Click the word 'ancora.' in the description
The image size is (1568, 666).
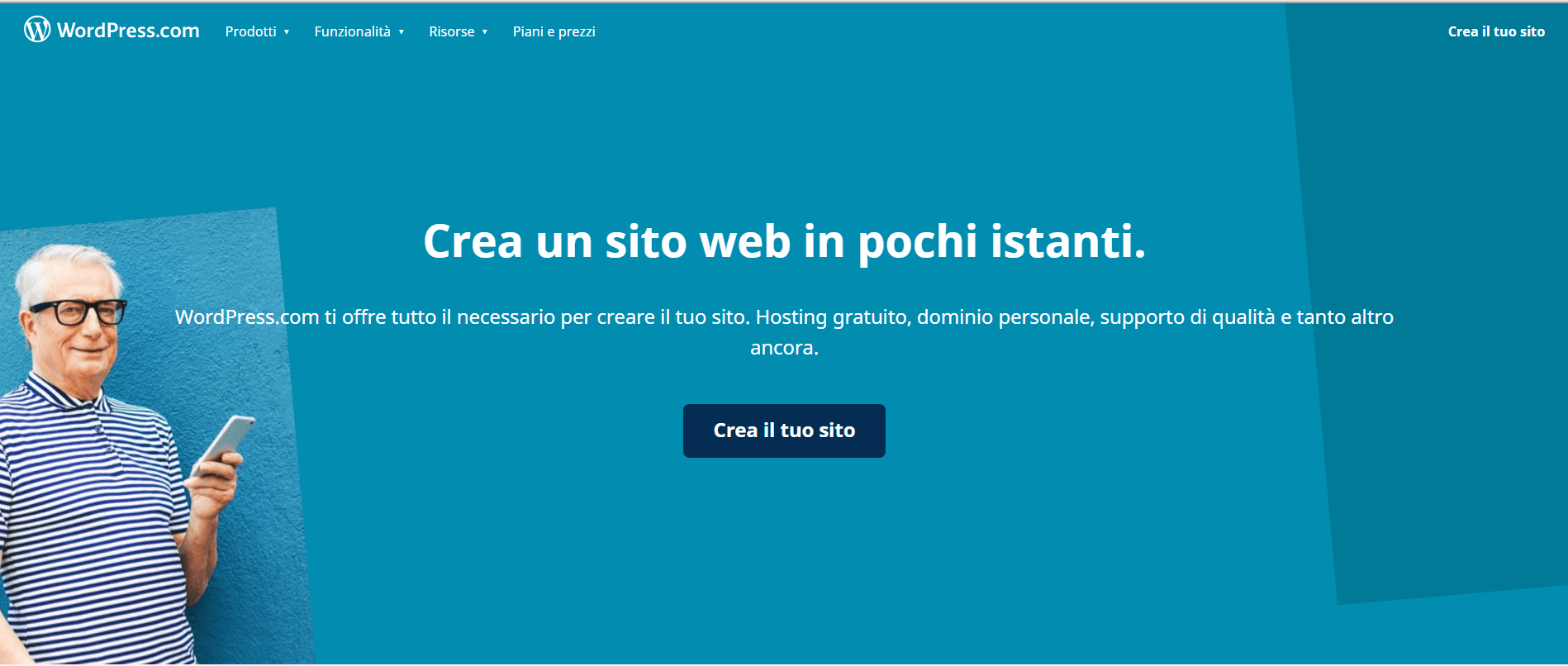pyautogui.click(x=784, y=348)
